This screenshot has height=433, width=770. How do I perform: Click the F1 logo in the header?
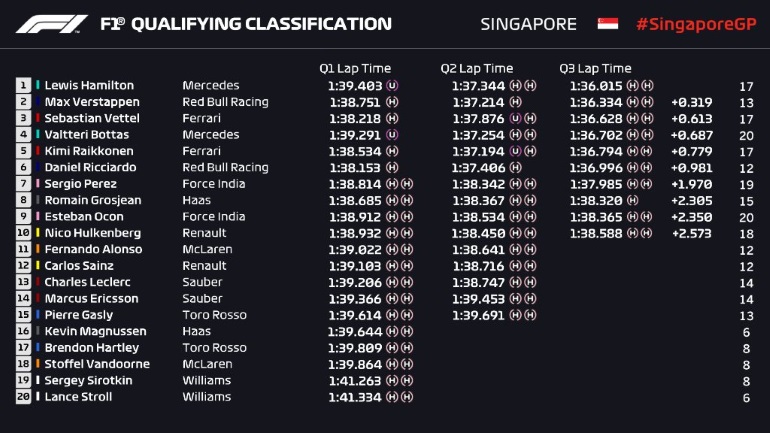tap(46, 24)
